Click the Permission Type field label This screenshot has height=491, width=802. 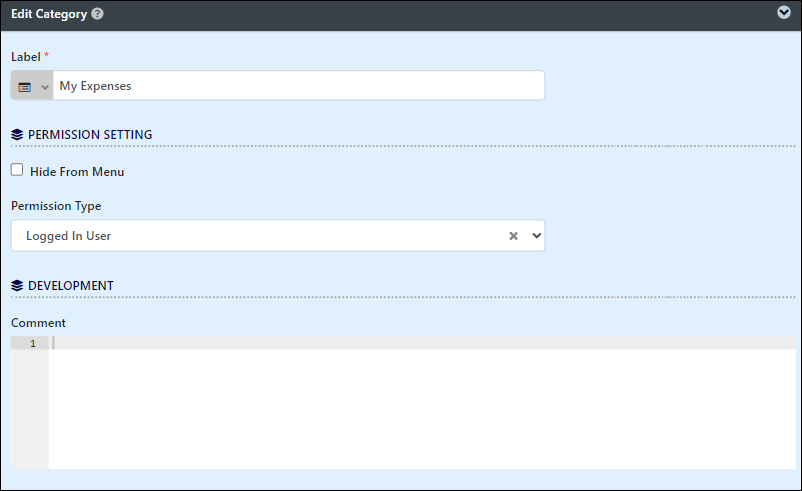click(x=56, y=206)
